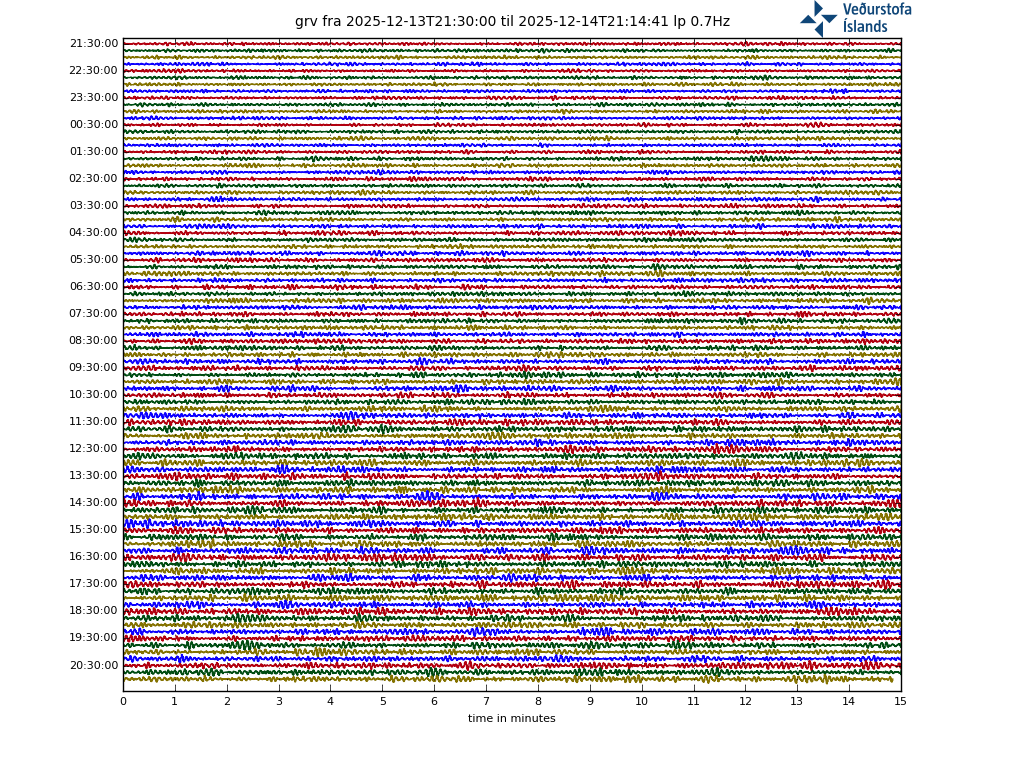This screenshot has height=768, width=1024.
Task: Select the x-axis tick labeled 6
Action: pos(434,702)
